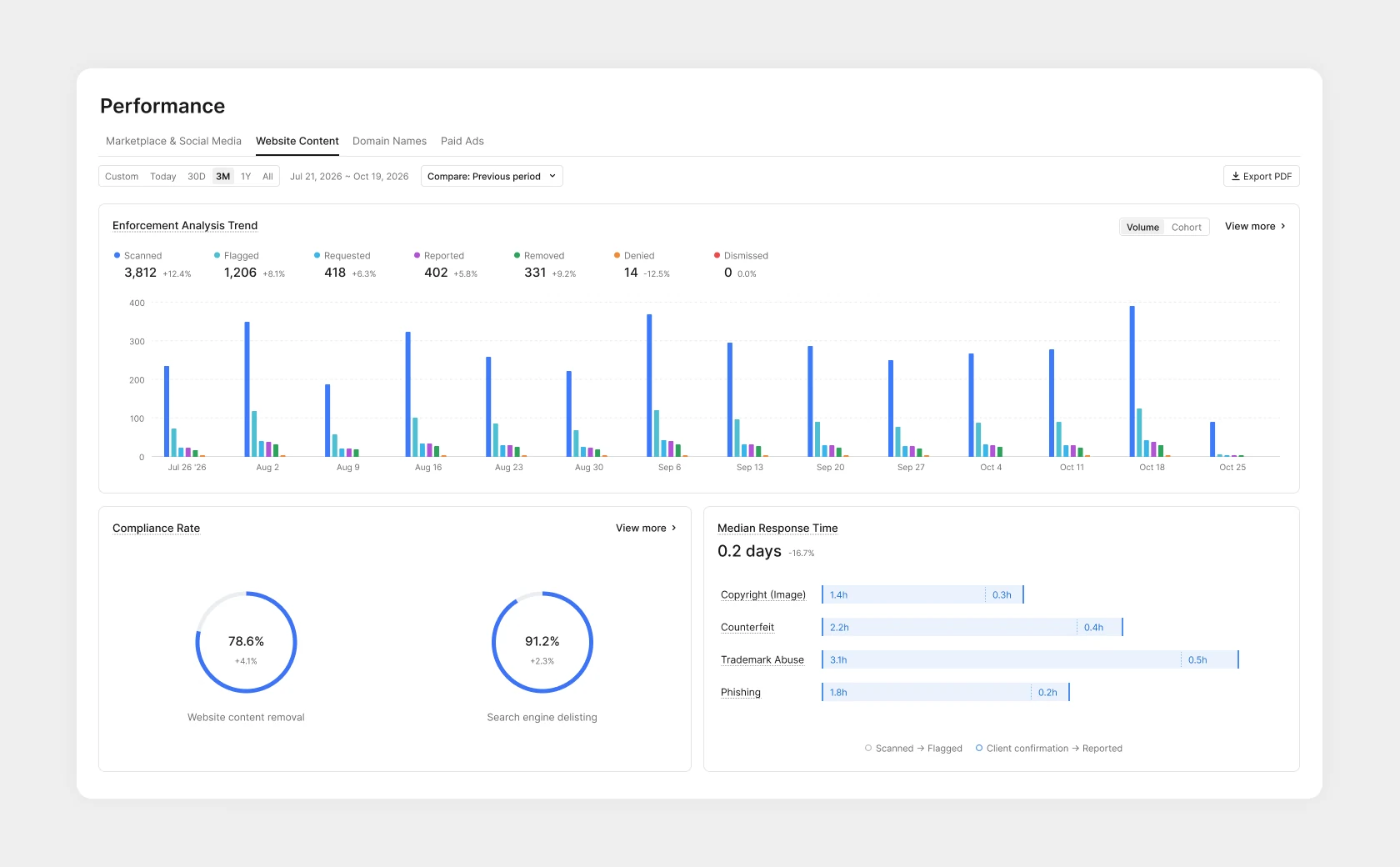Open the Paid Ads tab
This screenshot has height=867, width=1400.
(x=462, y=141)
